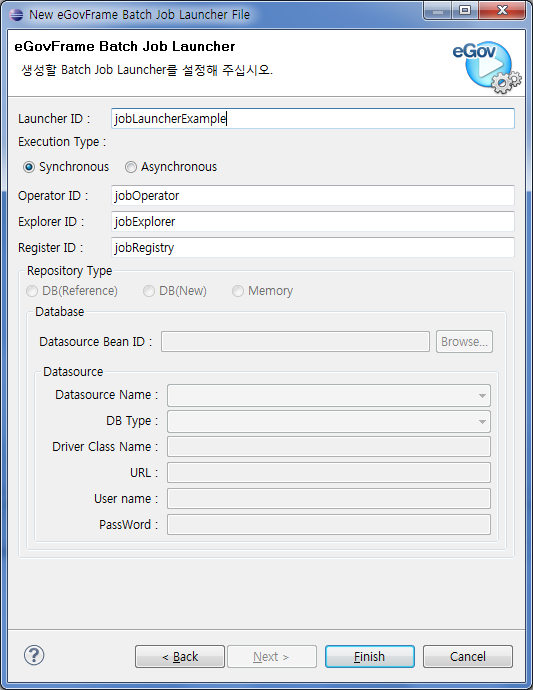Edit the Register ID field
This screenshot has height=690, width=533.
313,247
